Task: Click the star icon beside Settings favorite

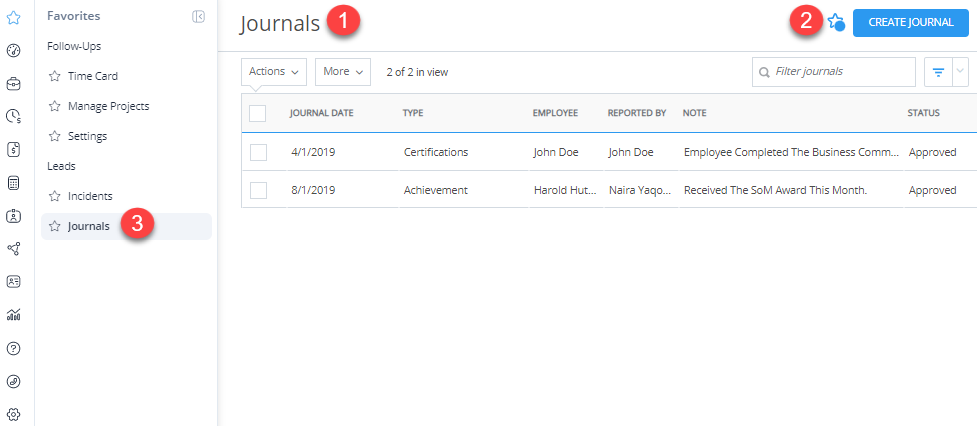Action: (x=55, y=136)
